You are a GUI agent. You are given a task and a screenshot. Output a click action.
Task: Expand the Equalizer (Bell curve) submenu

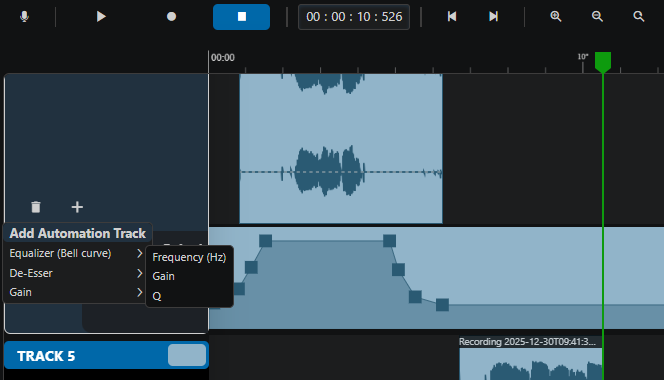point(75,253)
